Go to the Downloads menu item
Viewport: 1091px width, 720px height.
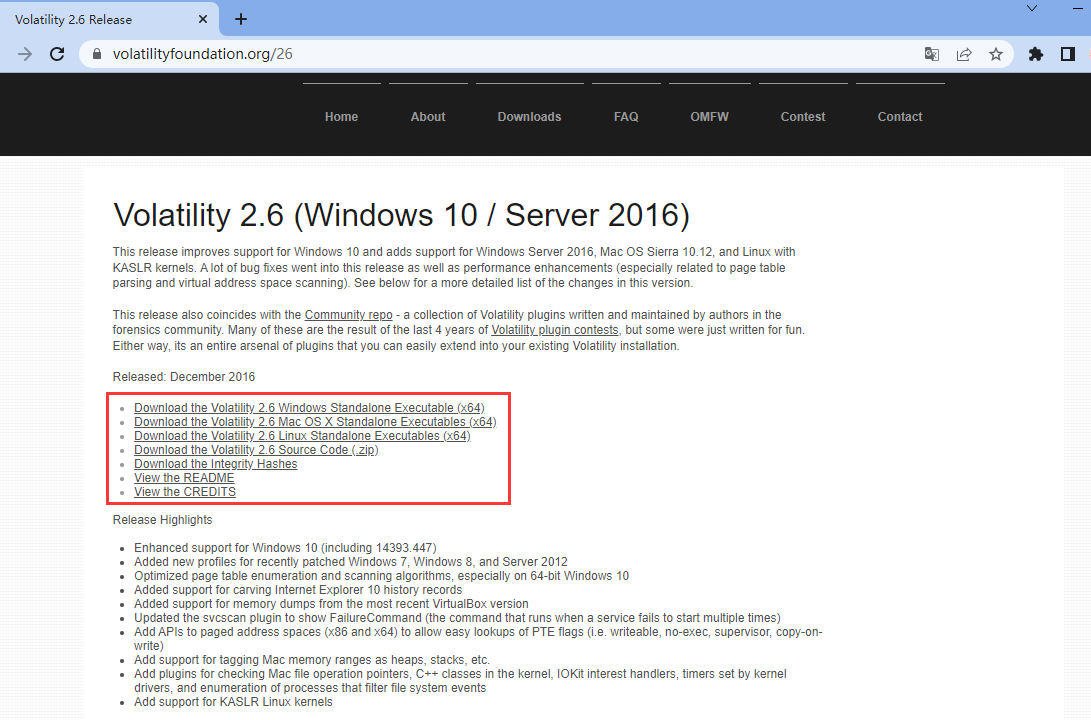point(529,117)
